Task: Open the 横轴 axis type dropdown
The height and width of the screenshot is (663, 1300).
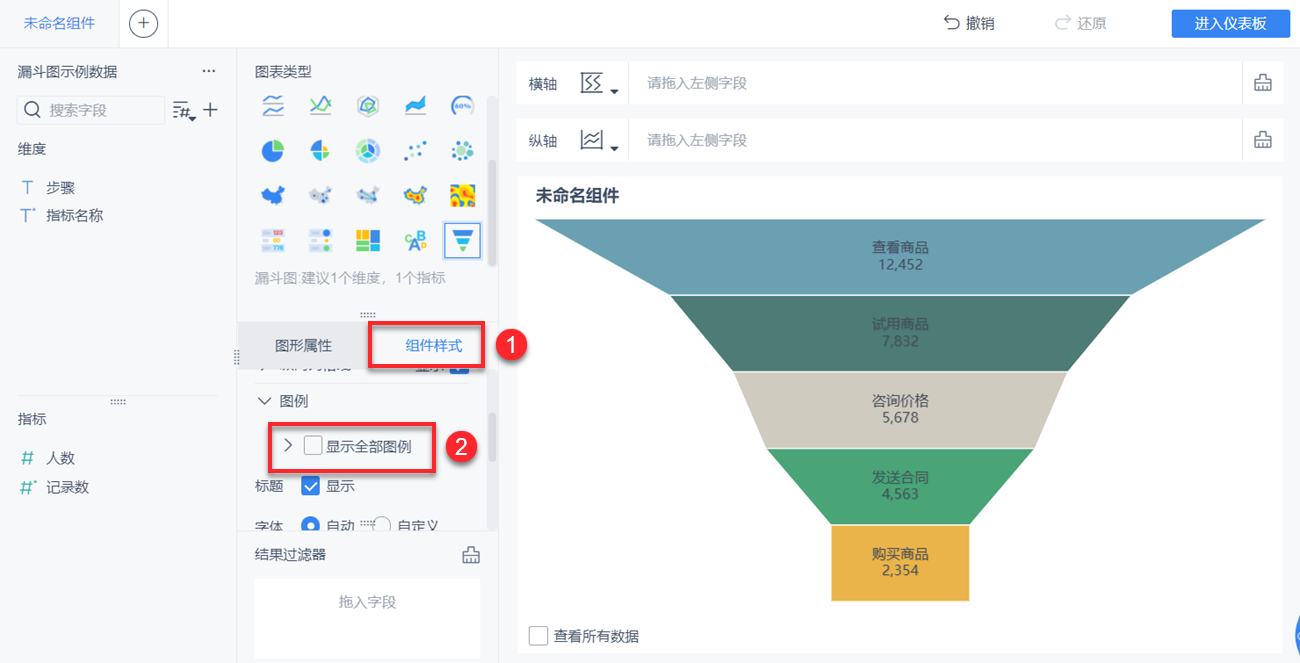Action: [599, 84]
